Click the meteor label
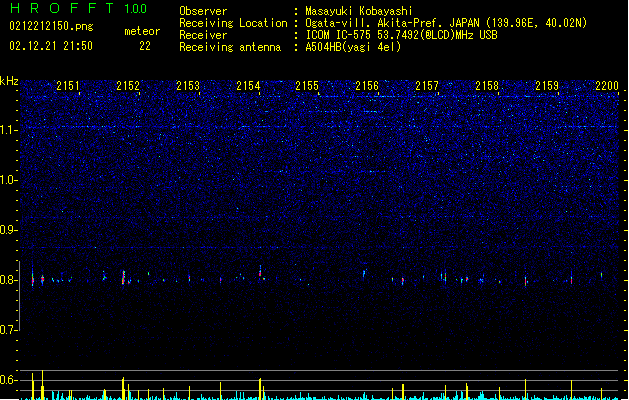 coord(142,31)
